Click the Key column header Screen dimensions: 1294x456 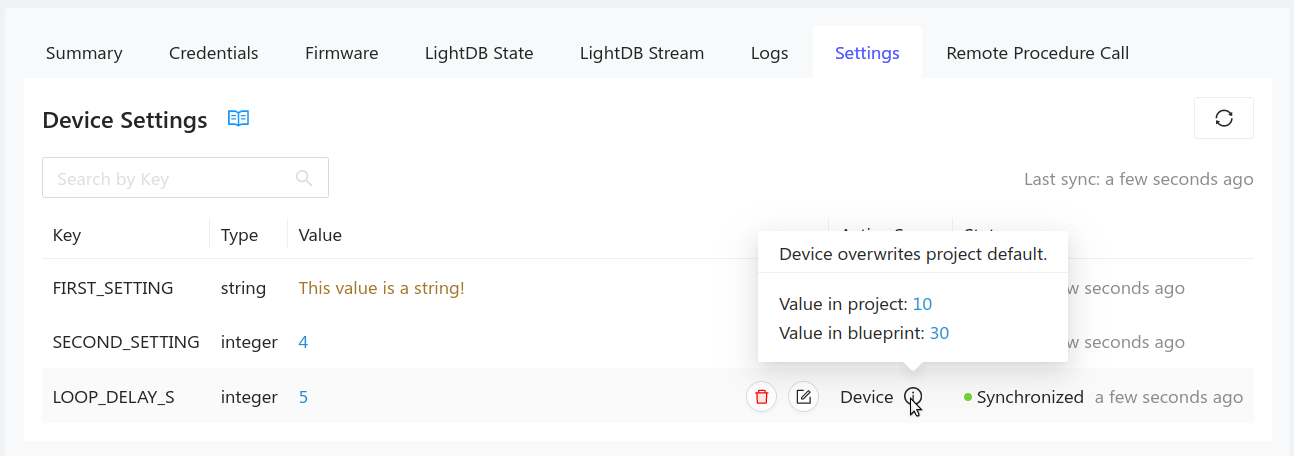pos(67,235)
